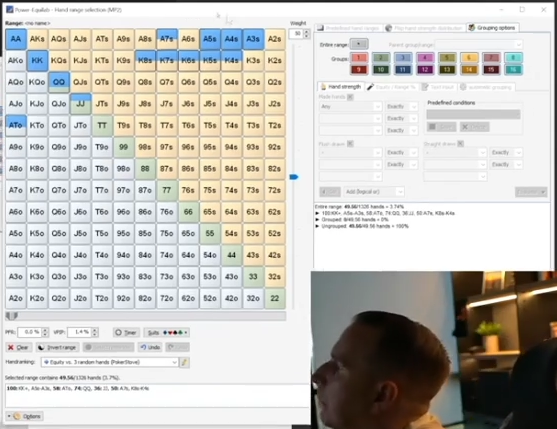Open the Handranking dropdown list
557x429 pixels.
point(110,362)
